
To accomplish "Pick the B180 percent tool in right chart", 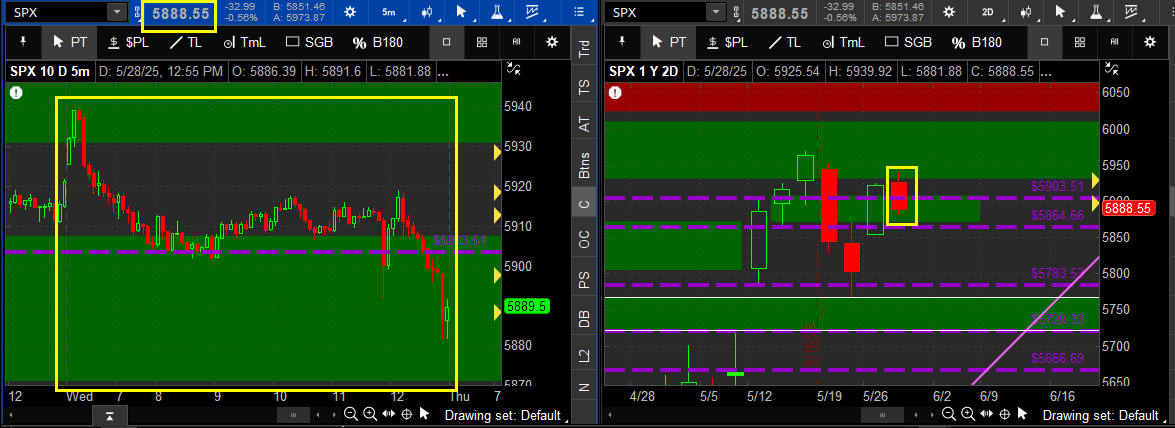I will [976, 42].
